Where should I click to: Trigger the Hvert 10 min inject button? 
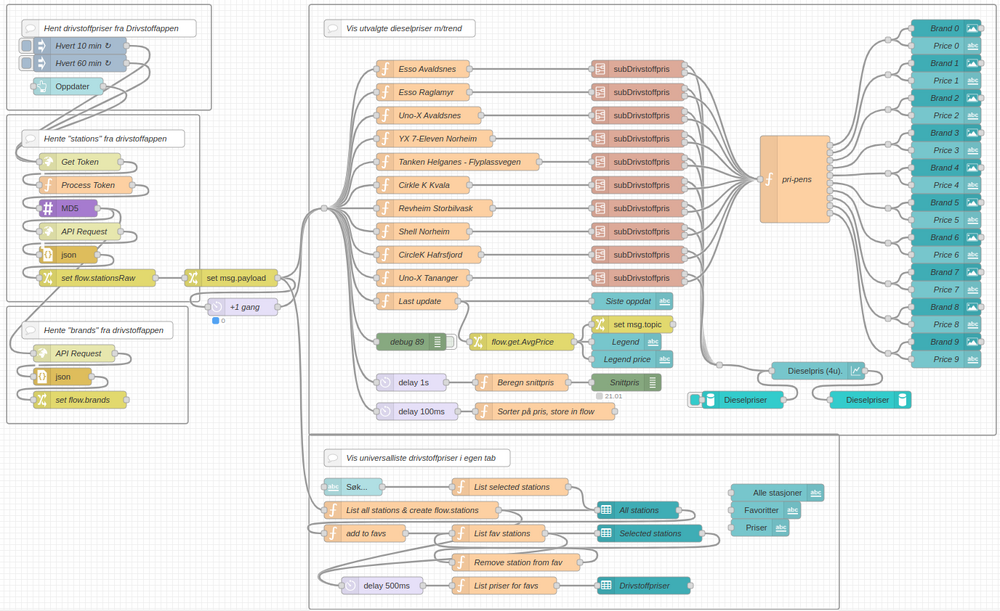click(x=27, y=46)
